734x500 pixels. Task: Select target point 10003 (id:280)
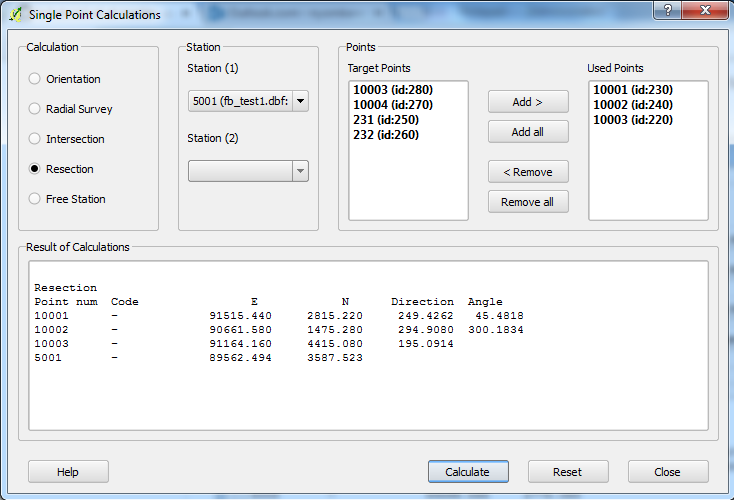(392, 90)
